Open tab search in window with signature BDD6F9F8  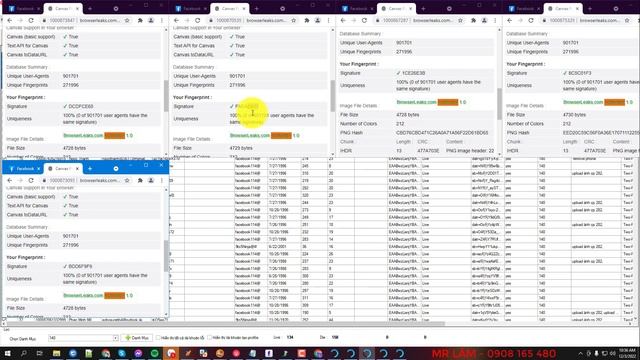(116, 169)
